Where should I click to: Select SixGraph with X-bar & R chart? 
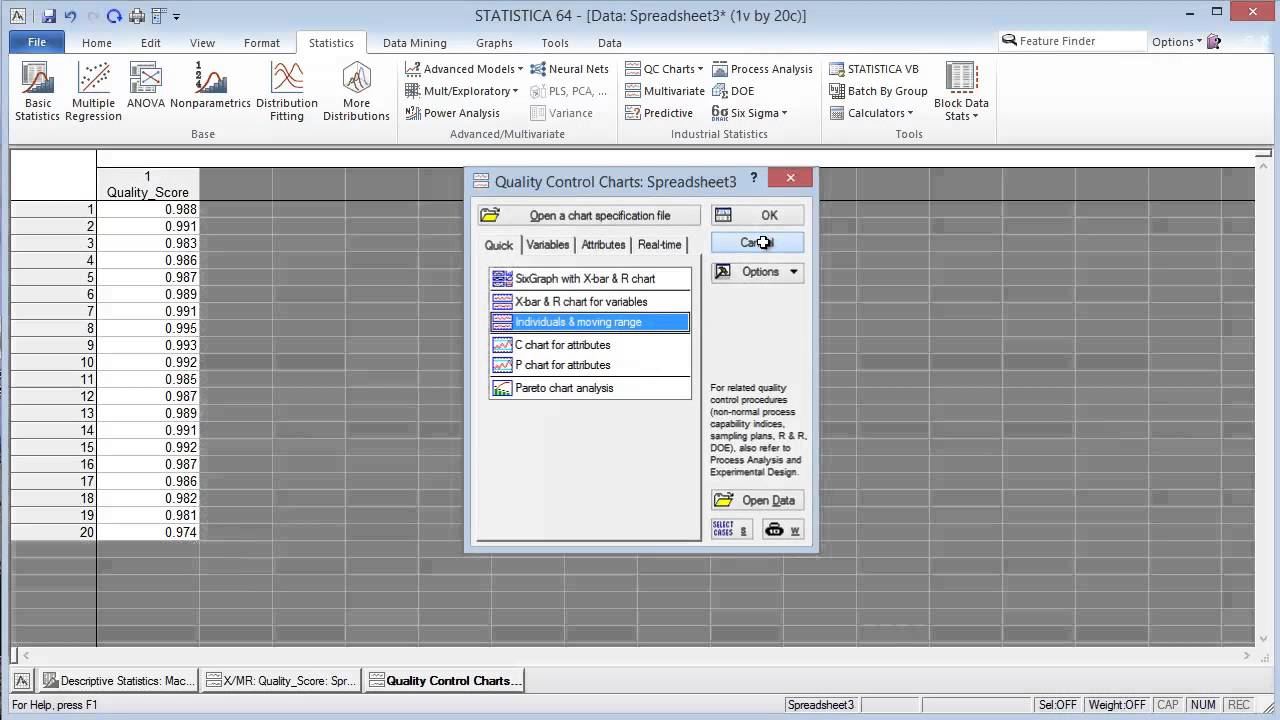[590, 279]
